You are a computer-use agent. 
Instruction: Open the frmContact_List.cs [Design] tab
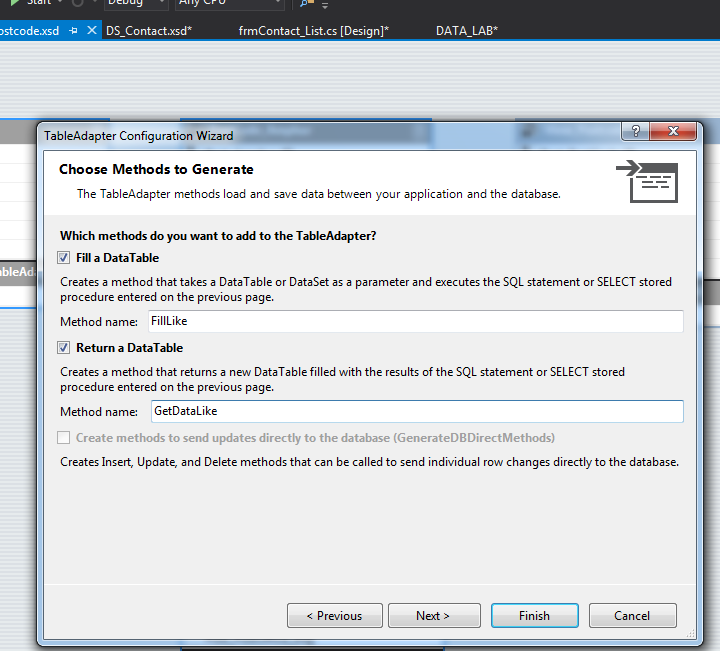tap(313, 31)
